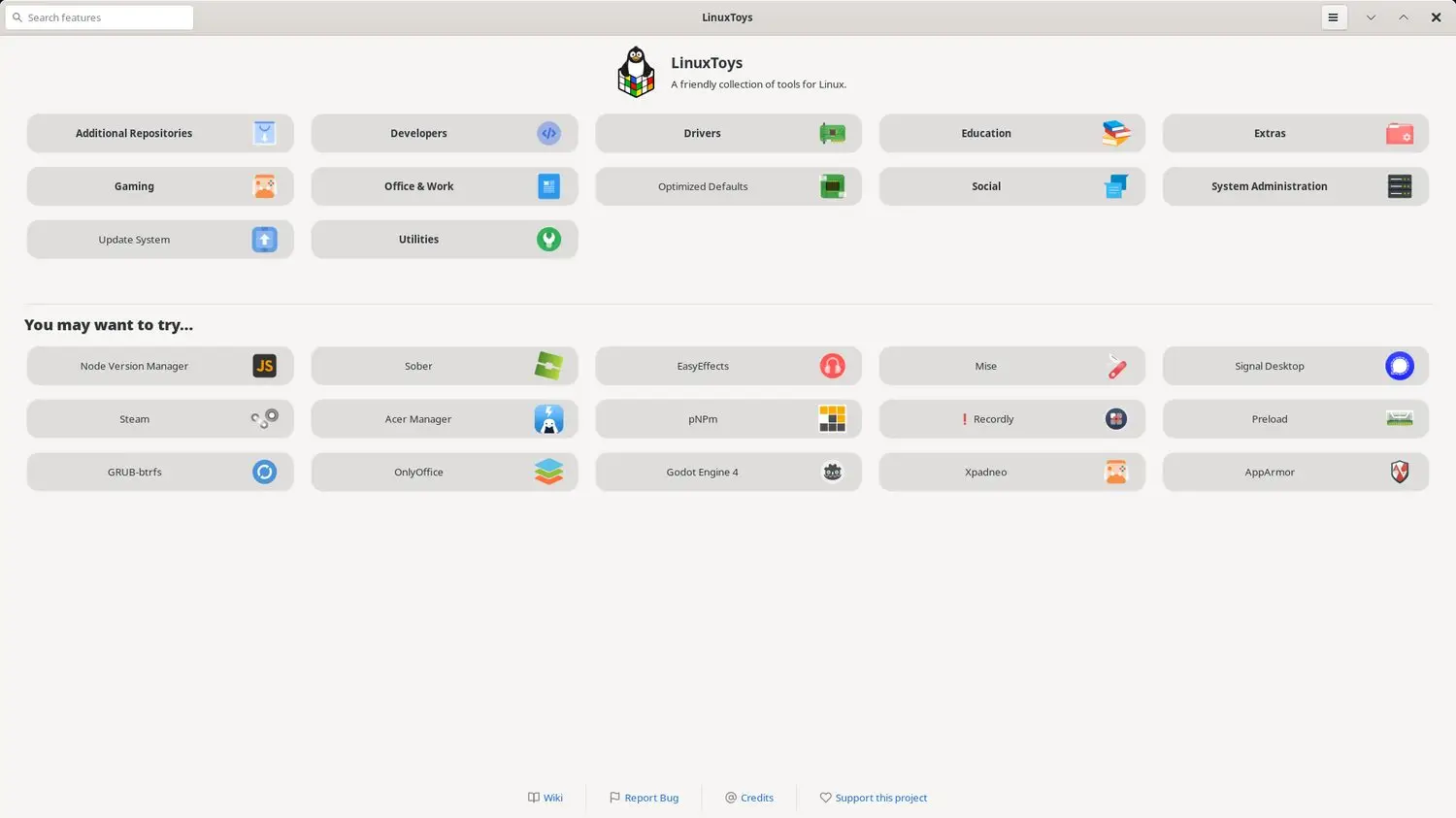Select the Recordly suggestion

click(1012, 419)
